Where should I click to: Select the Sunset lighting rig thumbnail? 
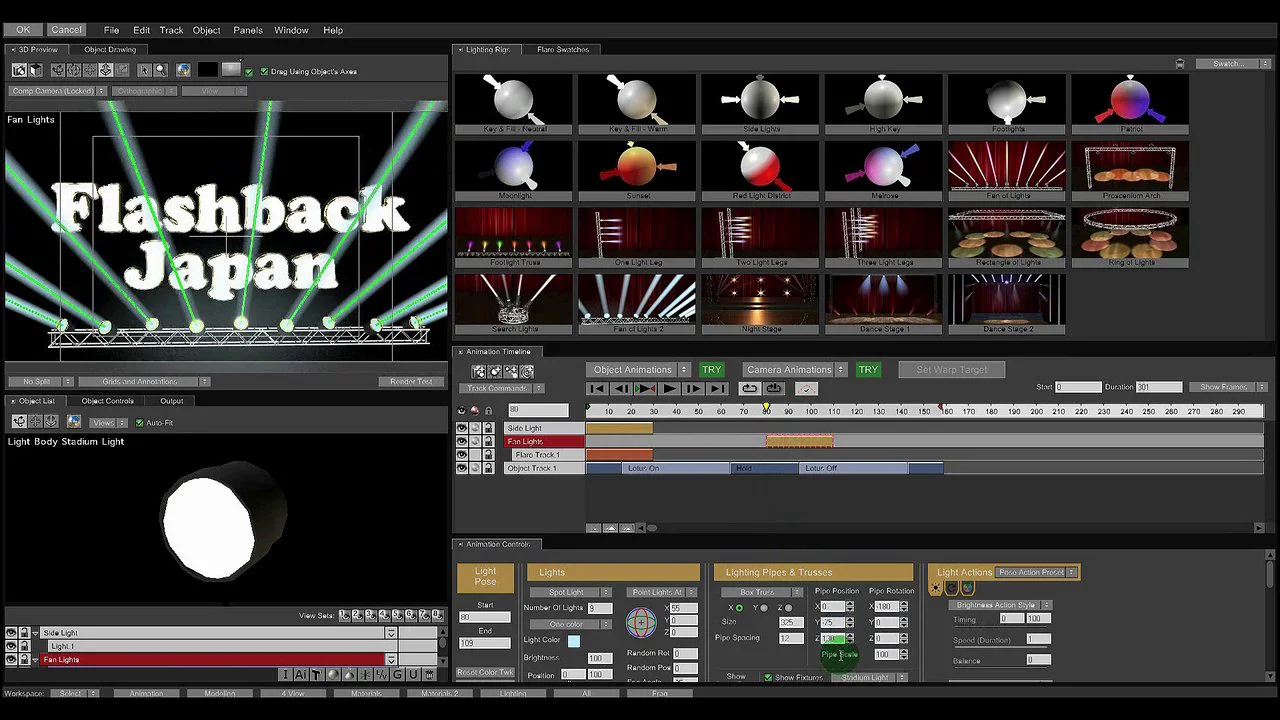pos(638,170)
